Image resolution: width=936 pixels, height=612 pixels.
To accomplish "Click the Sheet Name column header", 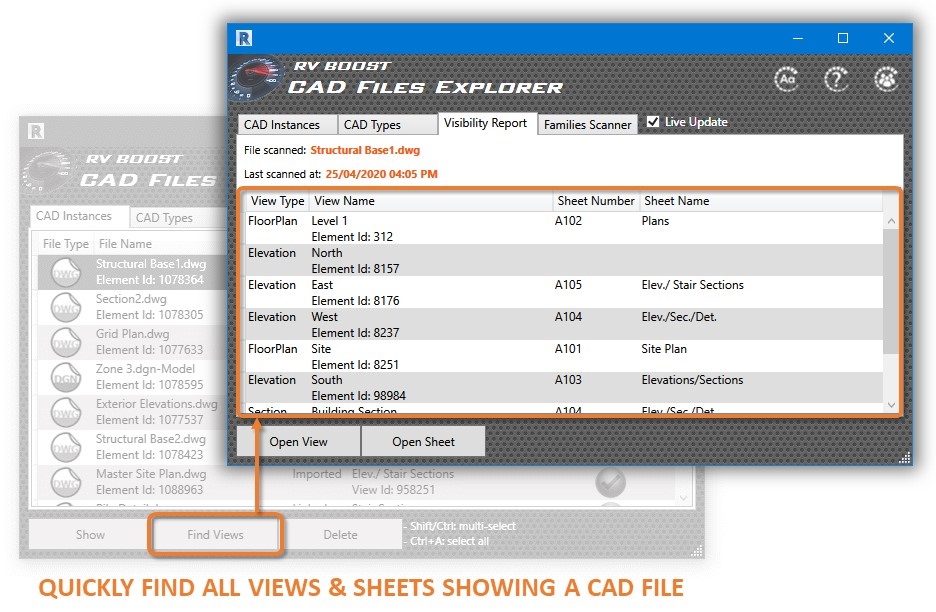I will pos(760,201).
